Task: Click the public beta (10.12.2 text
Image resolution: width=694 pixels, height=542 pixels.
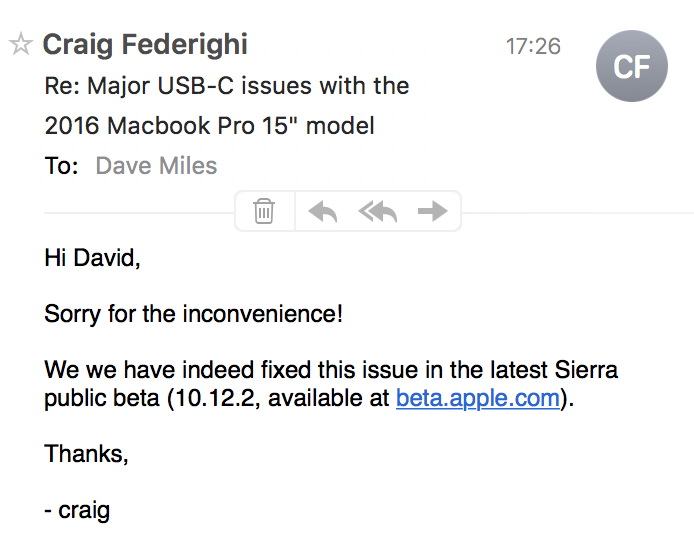Action: coord(152,398)
